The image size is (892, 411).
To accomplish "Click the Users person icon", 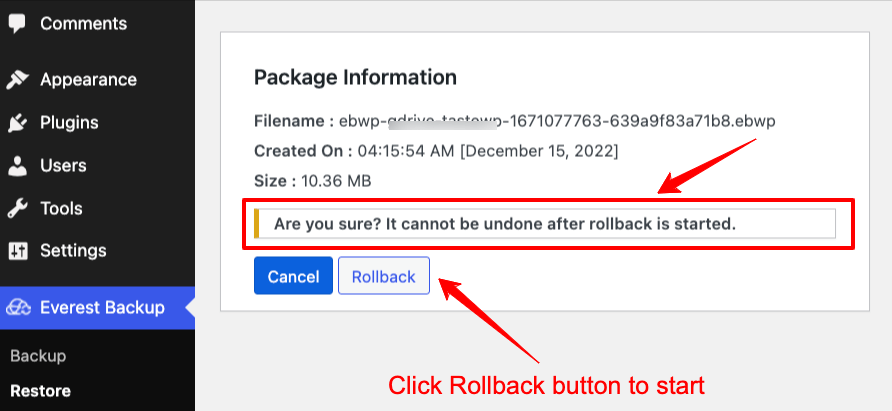I will (17, 166).
